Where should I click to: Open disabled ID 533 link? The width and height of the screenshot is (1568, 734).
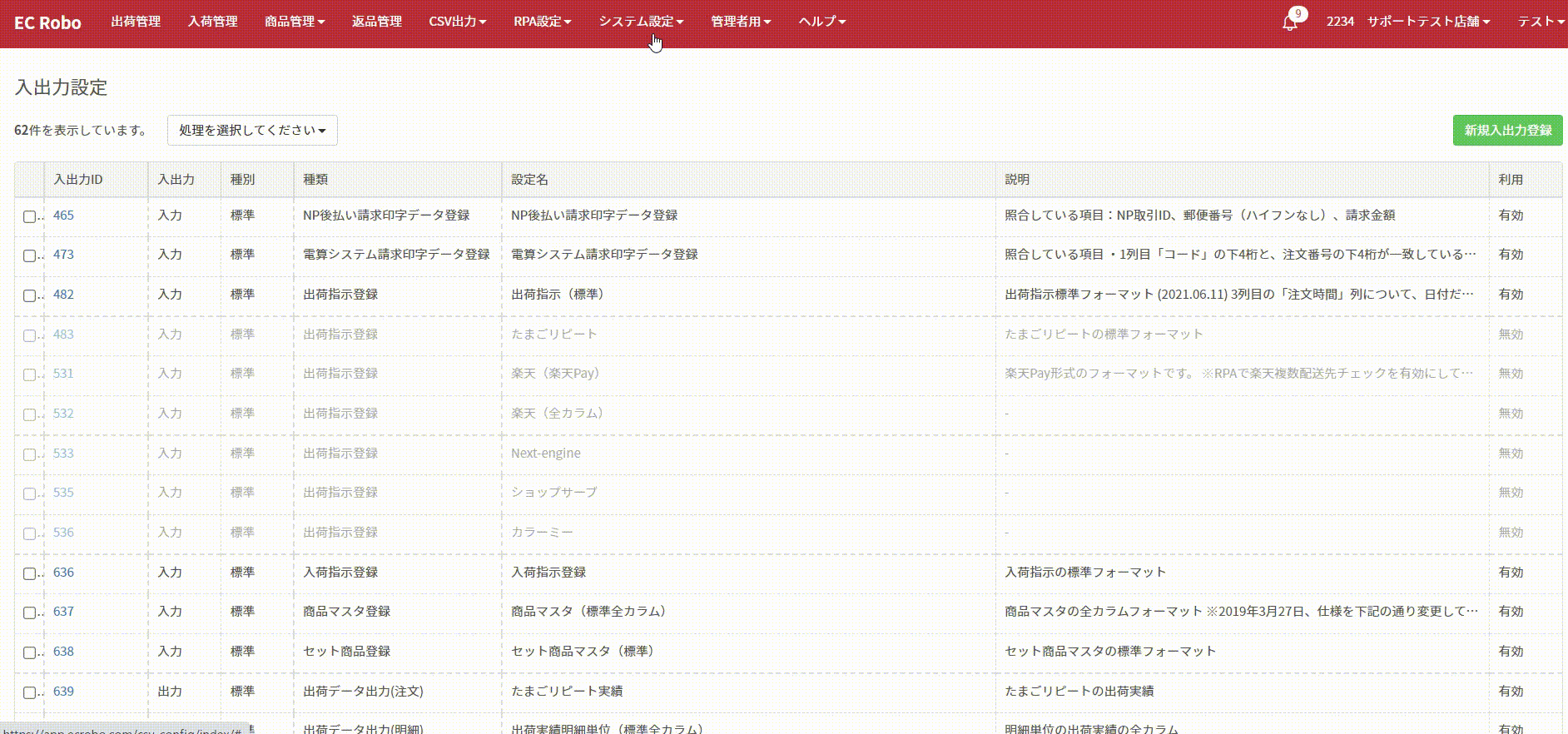63,454
